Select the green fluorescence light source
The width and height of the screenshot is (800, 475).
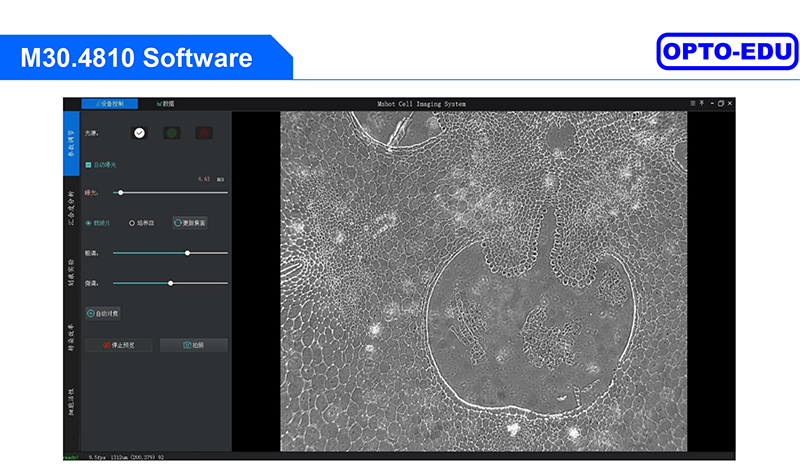point(172,133)
